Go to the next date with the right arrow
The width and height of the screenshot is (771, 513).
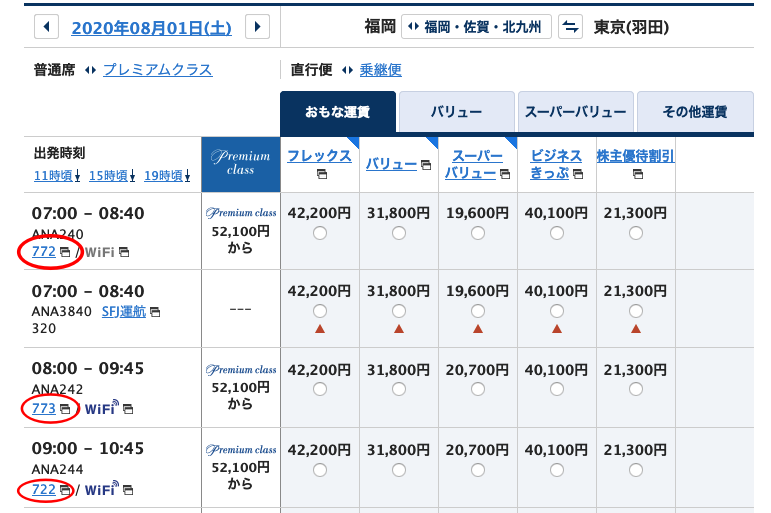pyautogui.click(x=257, y=27)
